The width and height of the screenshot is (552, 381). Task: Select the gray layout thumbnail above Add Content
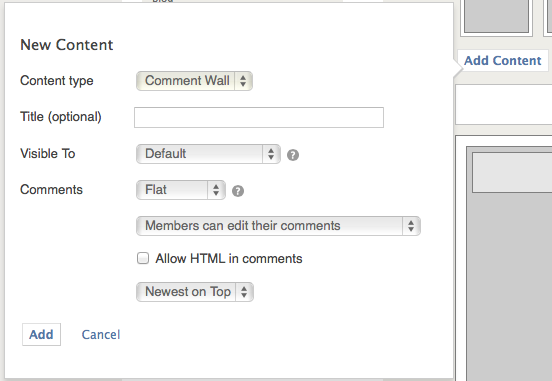pos(496,17)
